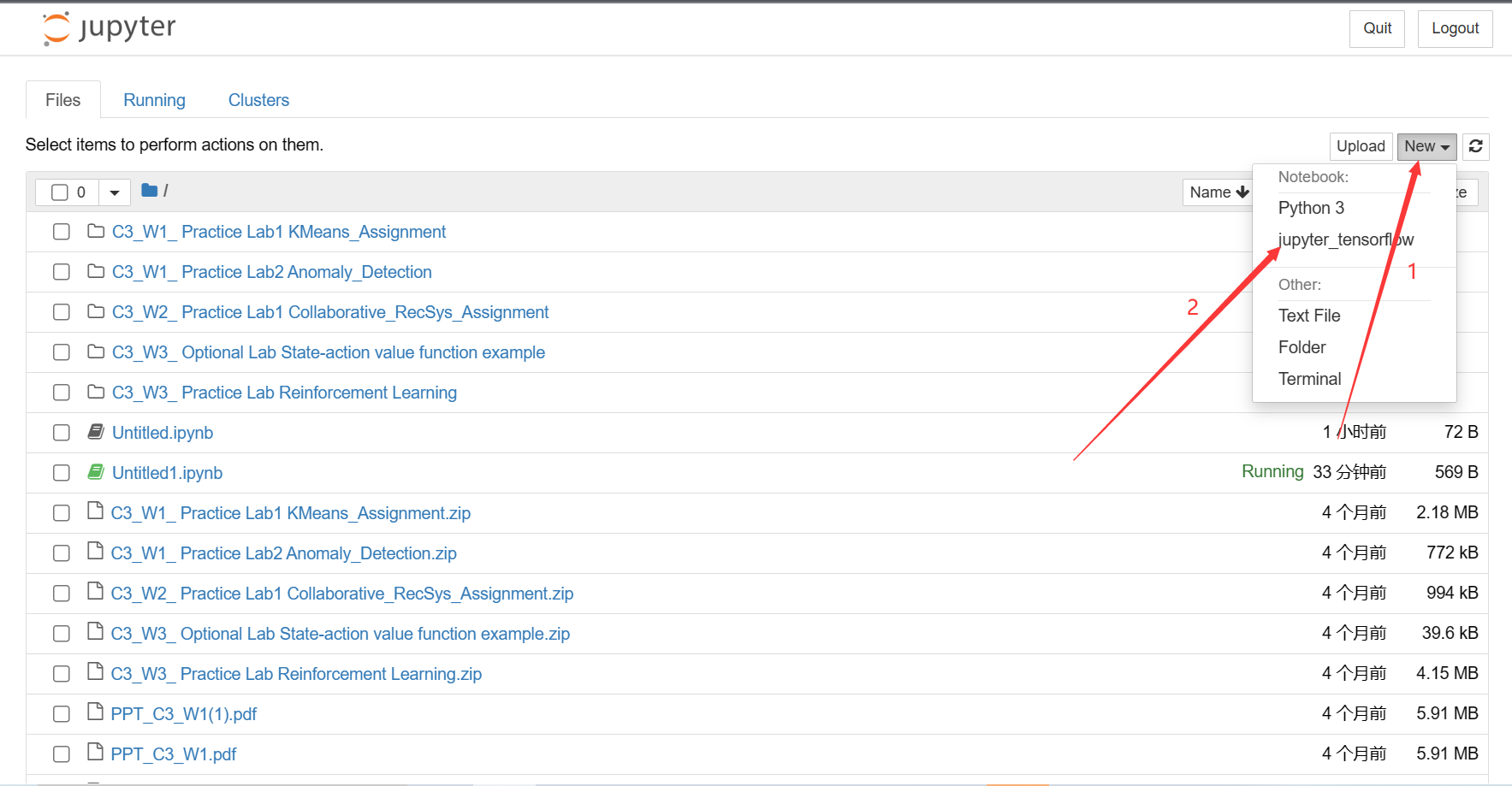The image size is (1512, 786).
Task: Click folder icon of C3_W2_ Collaborative_RecSys_Assignment
Action: [x=96, y=311]
